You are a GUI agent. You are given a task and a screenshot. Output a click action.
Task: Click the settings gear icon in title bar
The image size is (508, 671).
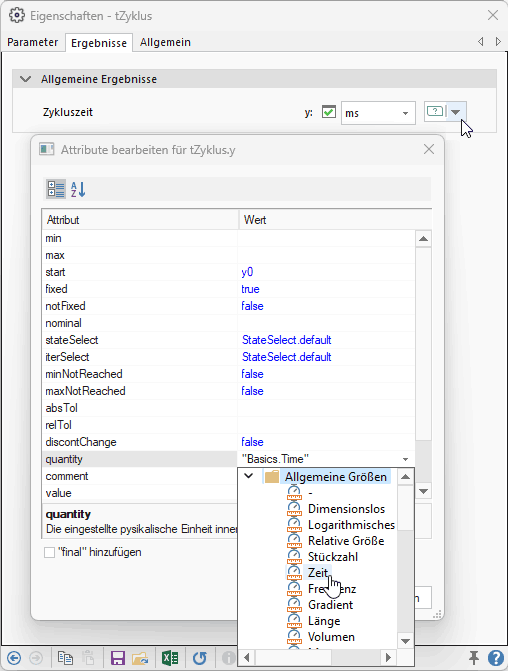17,16
